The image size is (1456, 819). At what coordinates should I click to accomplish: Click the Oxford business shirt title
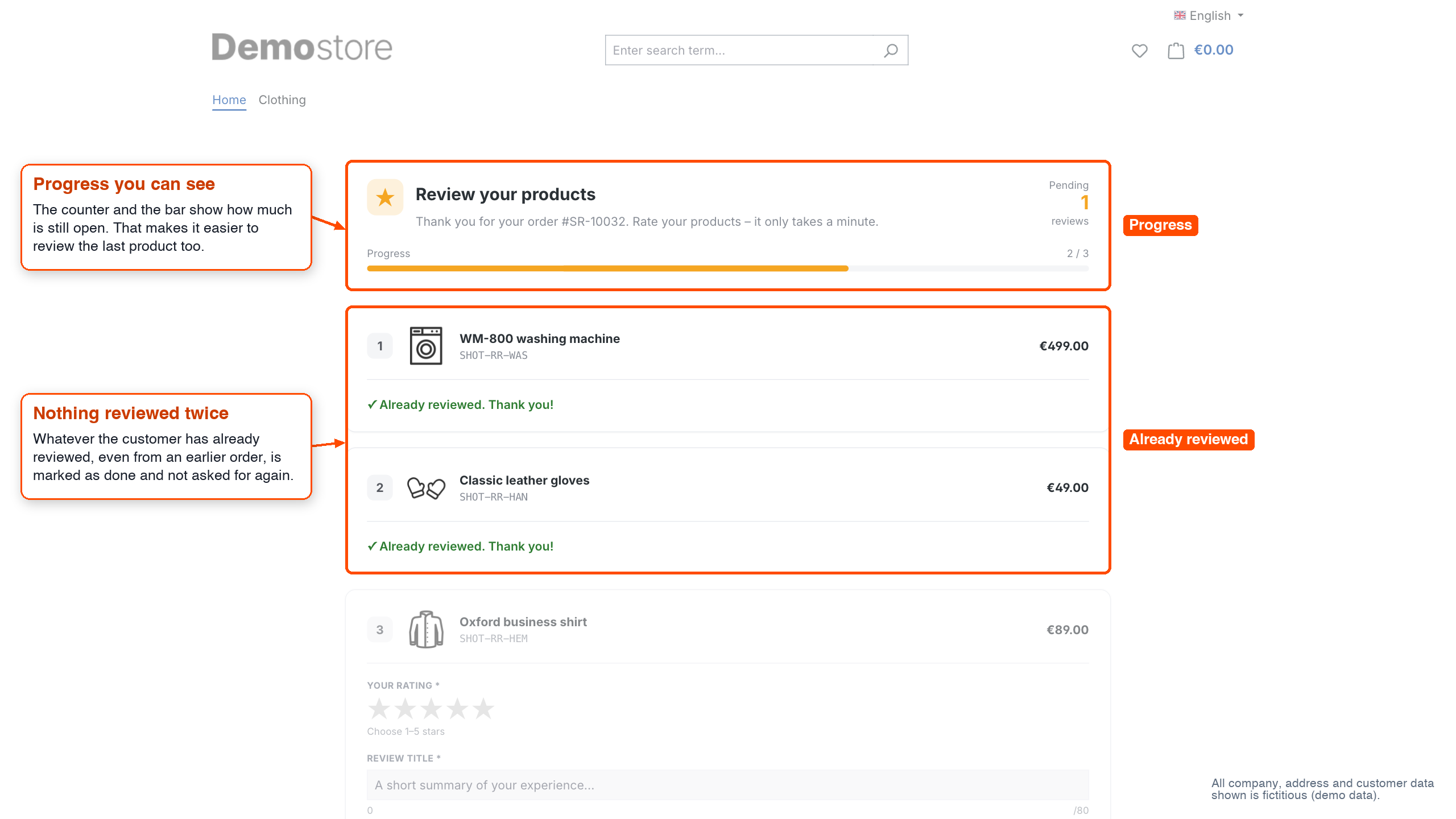pos(523,622)
